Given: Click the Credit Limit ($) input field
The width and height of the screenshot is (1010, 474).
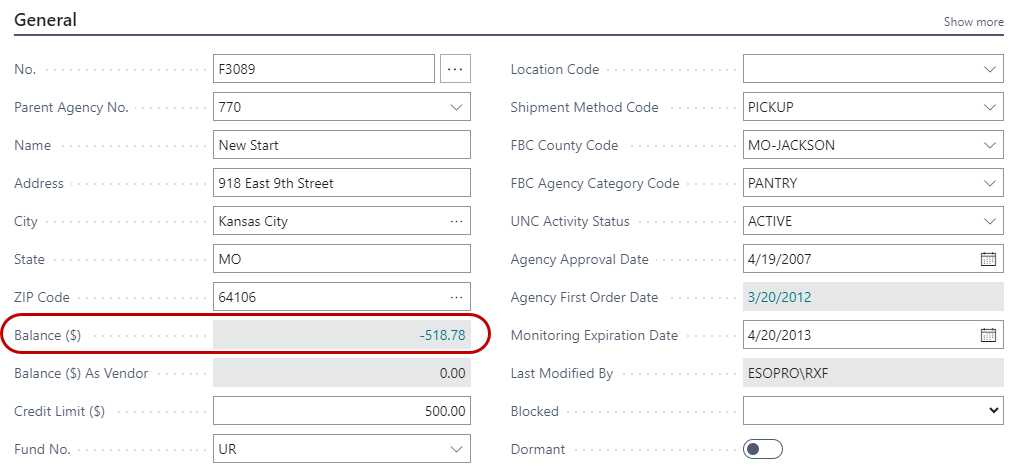Looking at the screenshot, I should coord(341,411).
